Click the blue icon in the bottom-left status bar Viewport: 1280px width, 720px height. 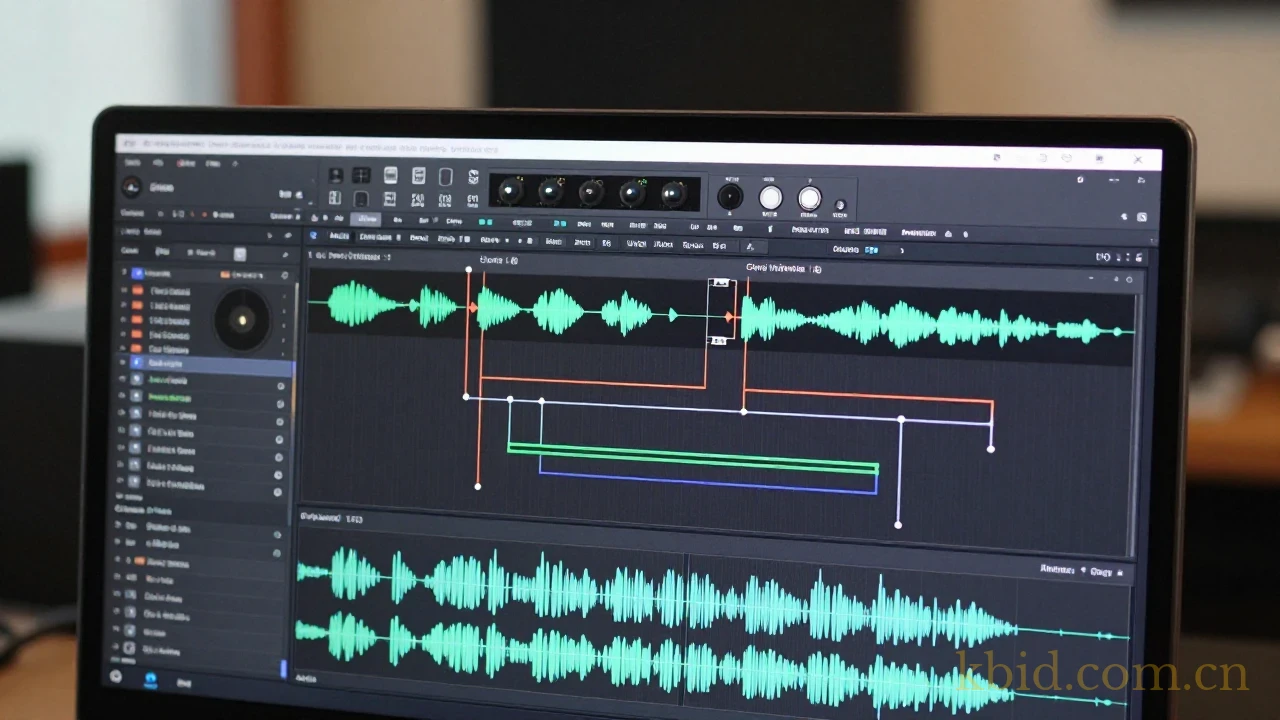[151, 679]
